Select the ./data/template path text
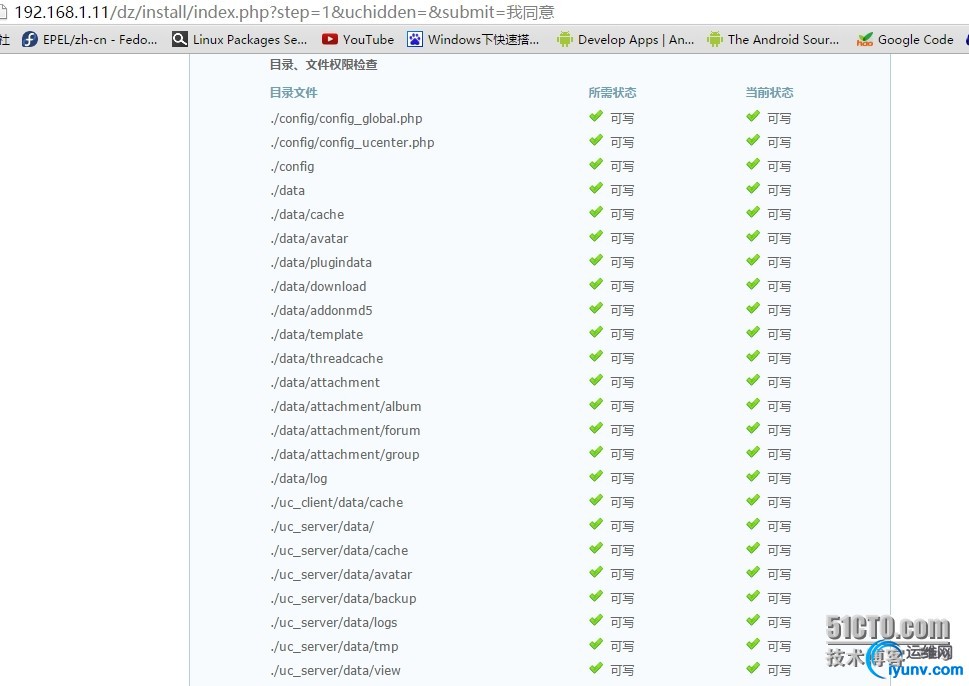The image size is (969, 686). (316, 334)
